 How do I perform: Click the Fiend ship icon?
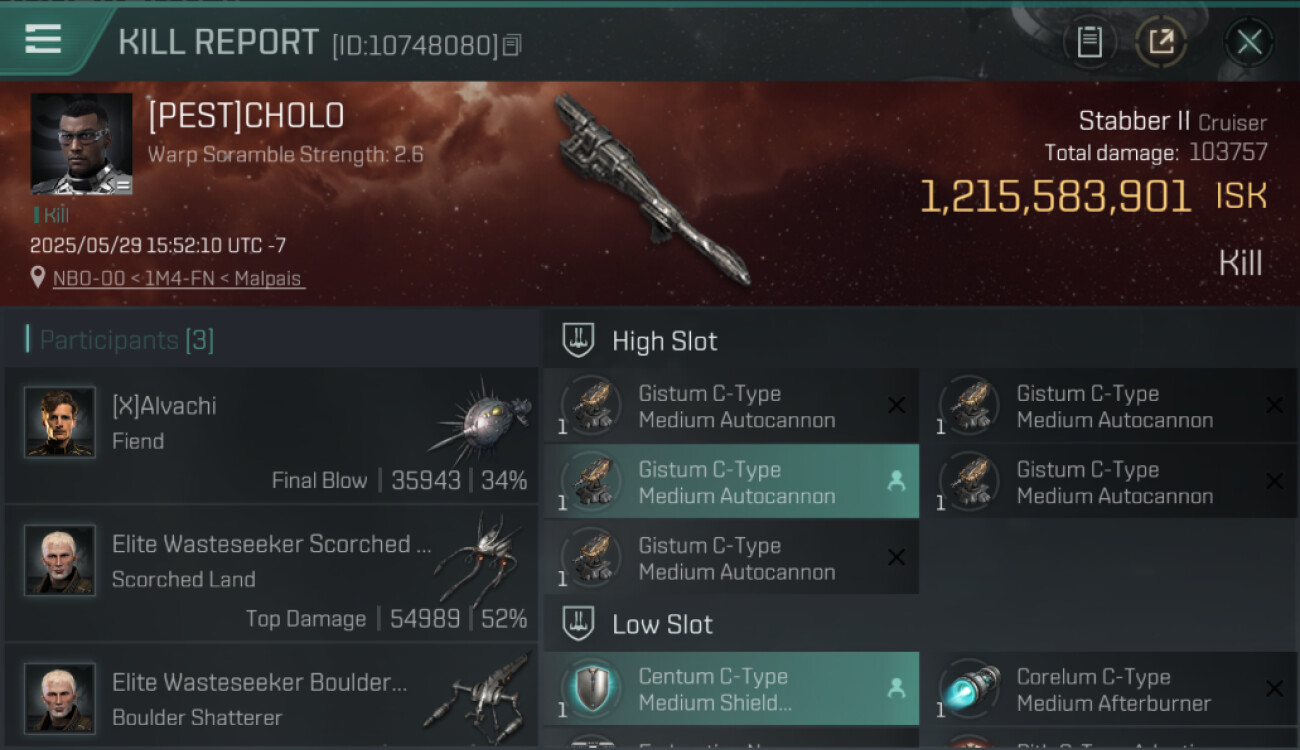tap(480, 418)
